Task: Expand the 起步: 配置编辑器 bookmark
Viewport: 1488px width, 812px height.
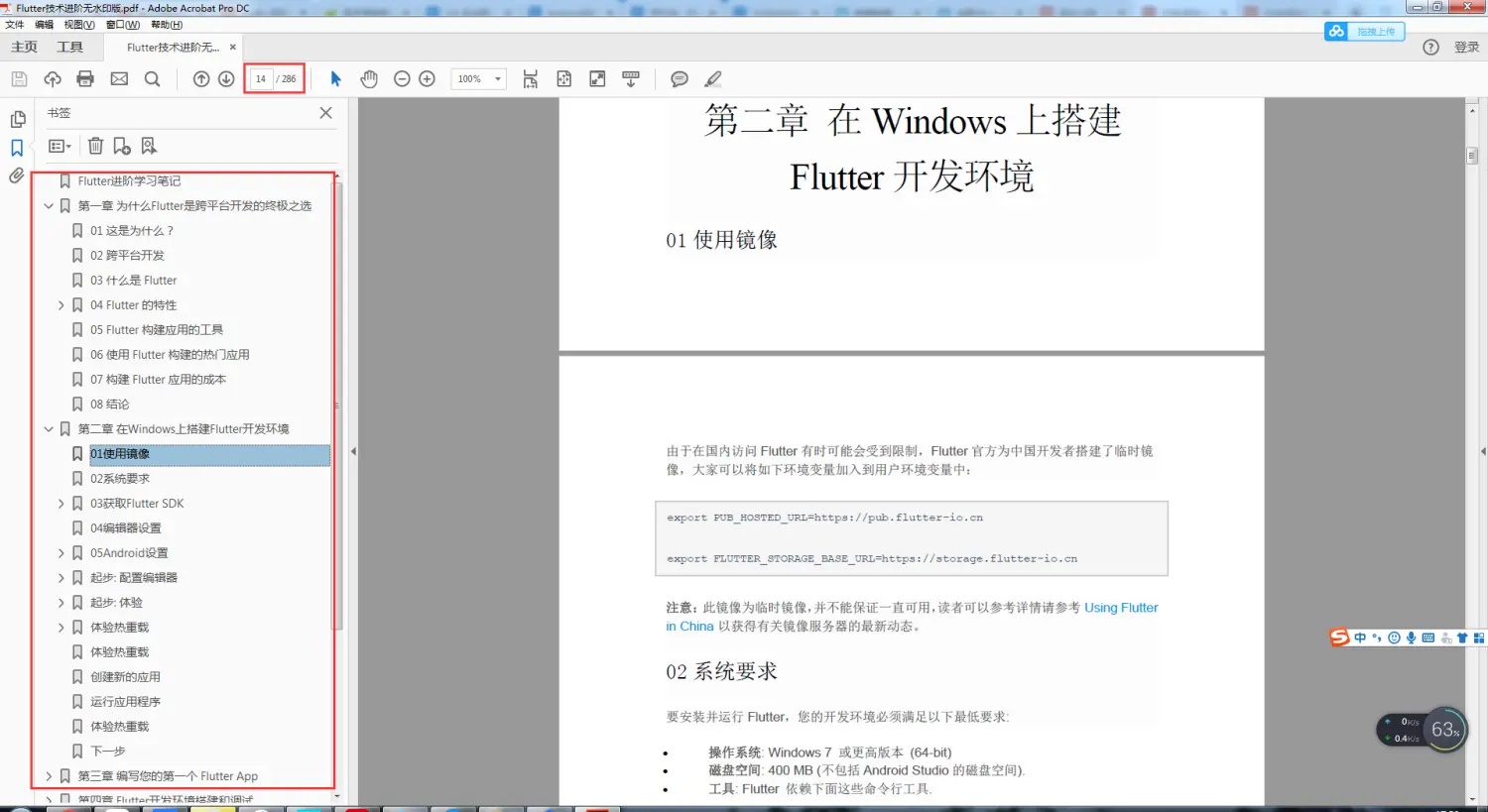Action: [62, 578]
